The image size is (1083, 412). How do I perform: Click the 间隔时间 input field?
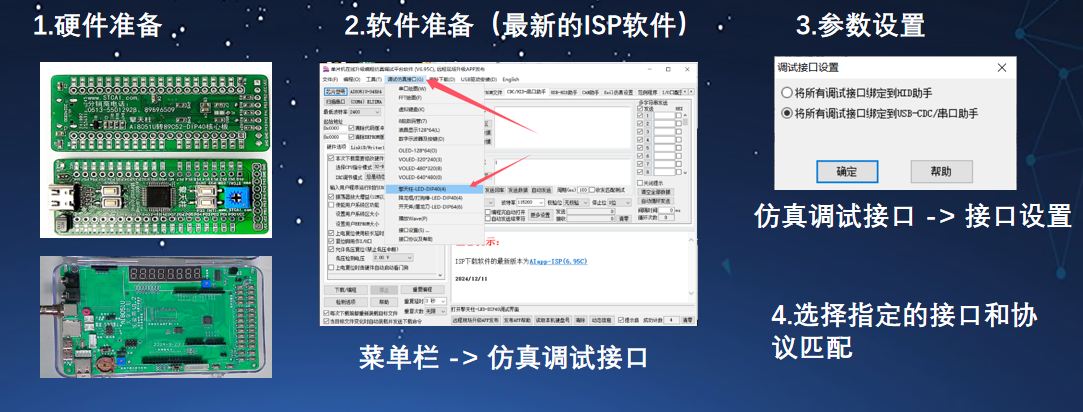669,210
